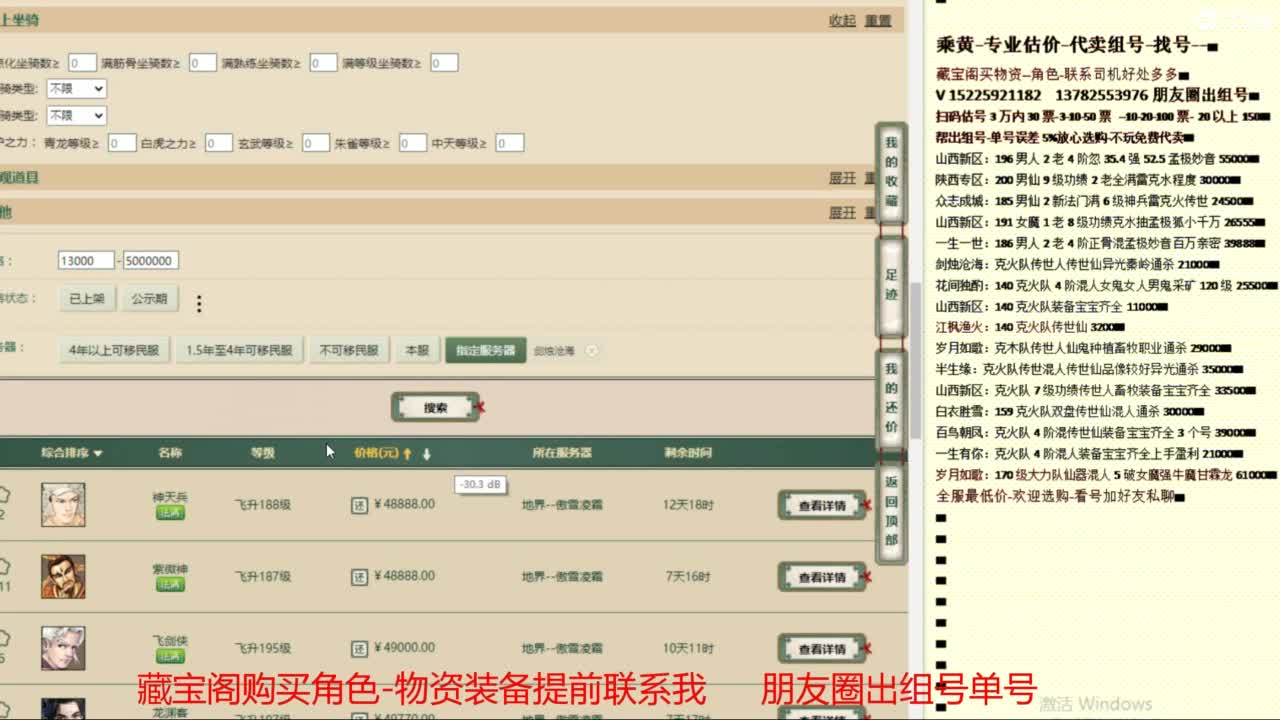Click the 中天等级 input field
Image resolution: width=1280 pixels, height=720 pixels.
point(510,144)
